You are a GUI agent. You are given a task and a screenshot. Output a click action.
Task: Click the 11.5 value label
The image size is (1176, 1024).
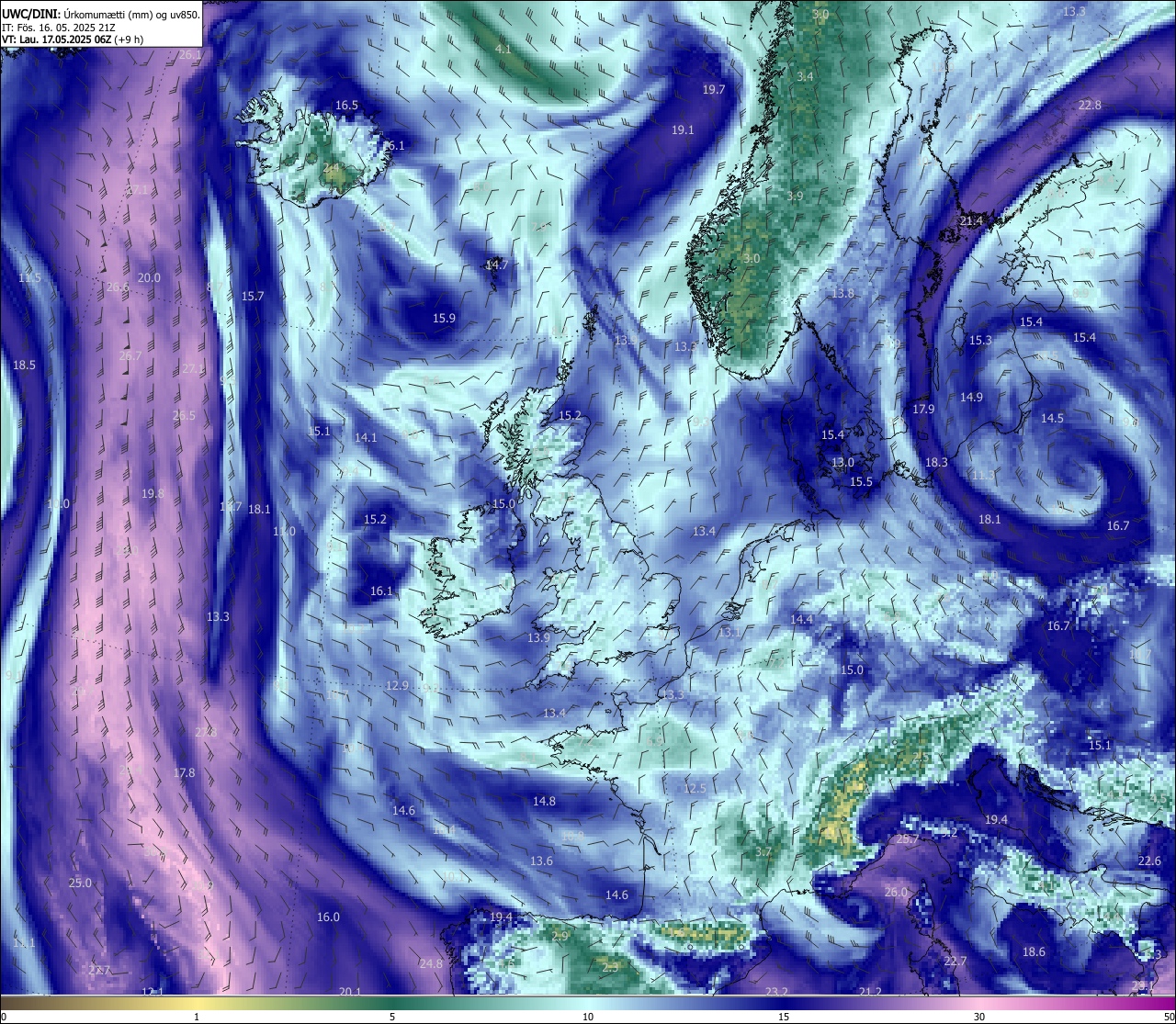(x=29, y=278)
